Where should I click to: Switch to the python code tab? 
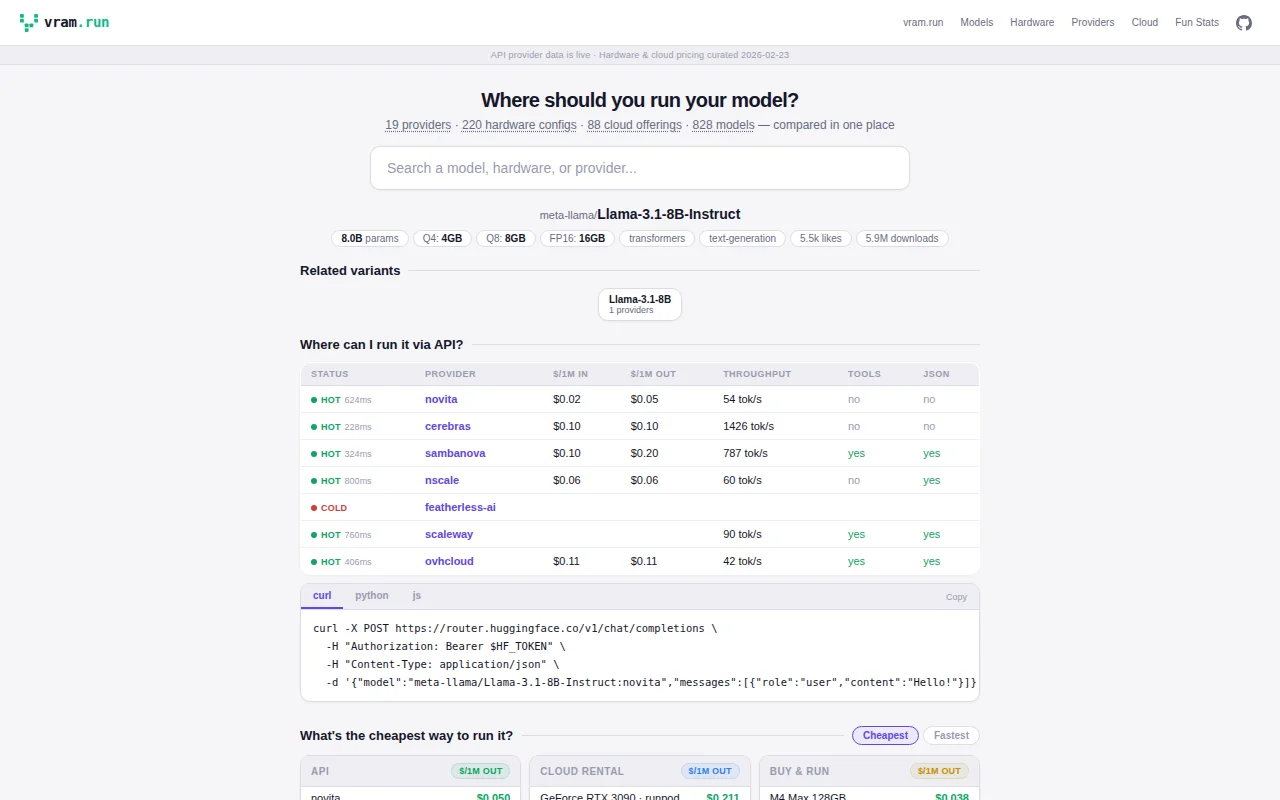[372, 596]
